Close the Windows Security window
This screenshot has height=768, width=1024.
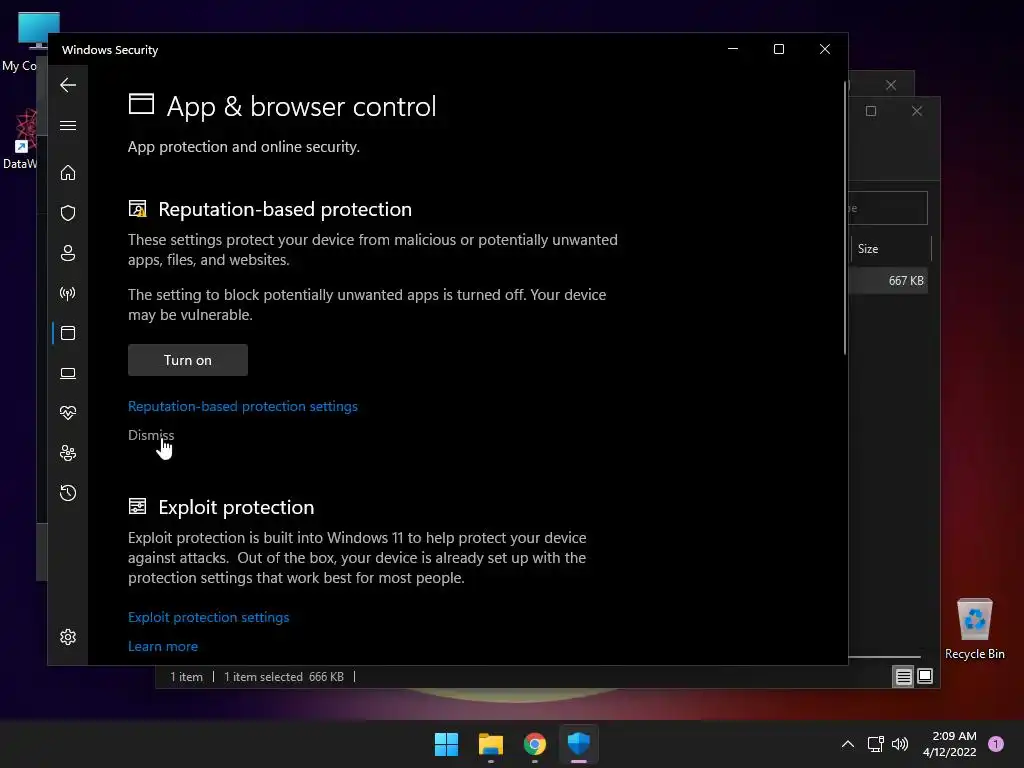pos(825,49)
